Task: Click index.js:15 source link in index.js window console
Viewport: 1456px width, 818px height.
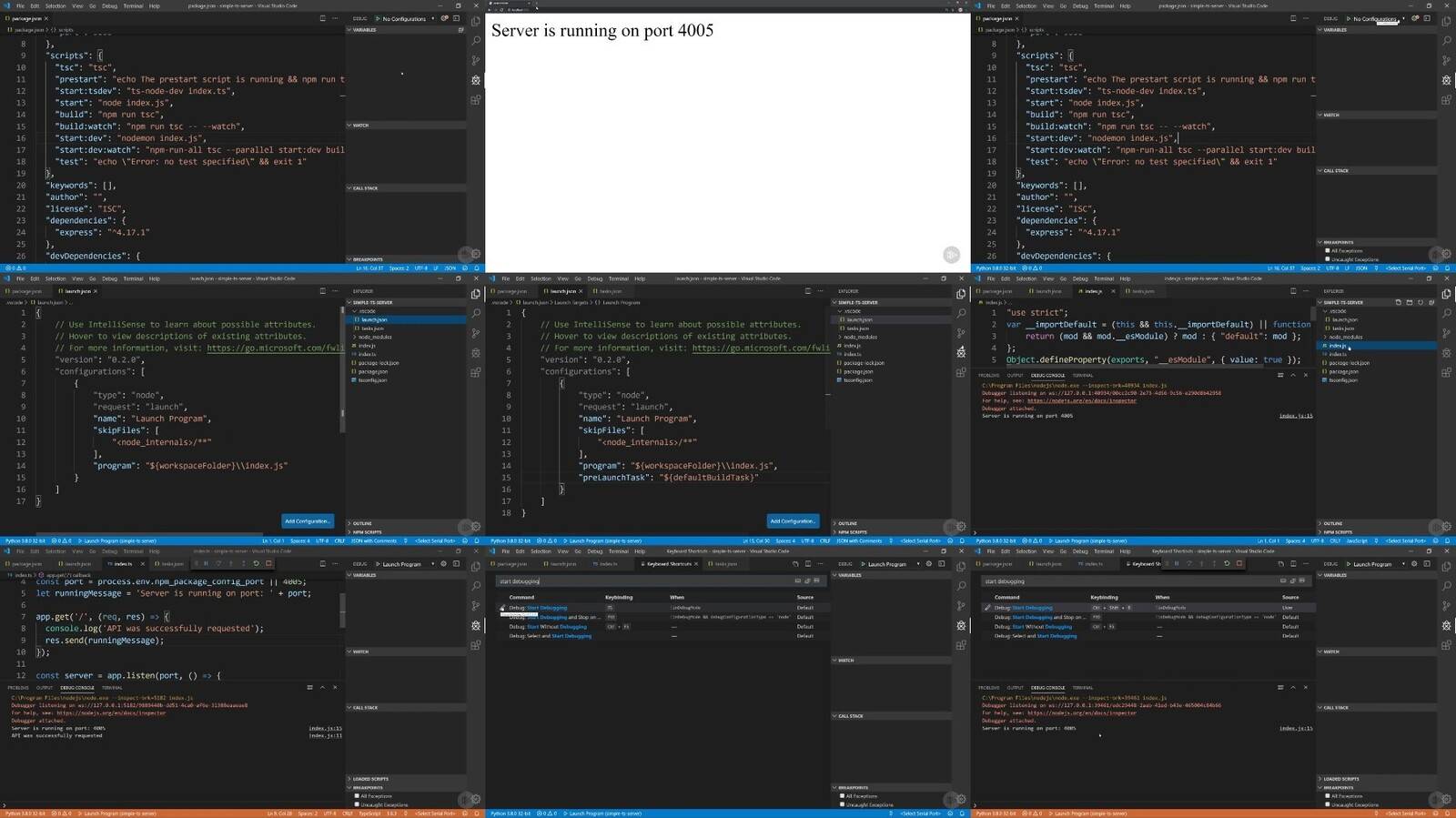Action: point(1296,416)
